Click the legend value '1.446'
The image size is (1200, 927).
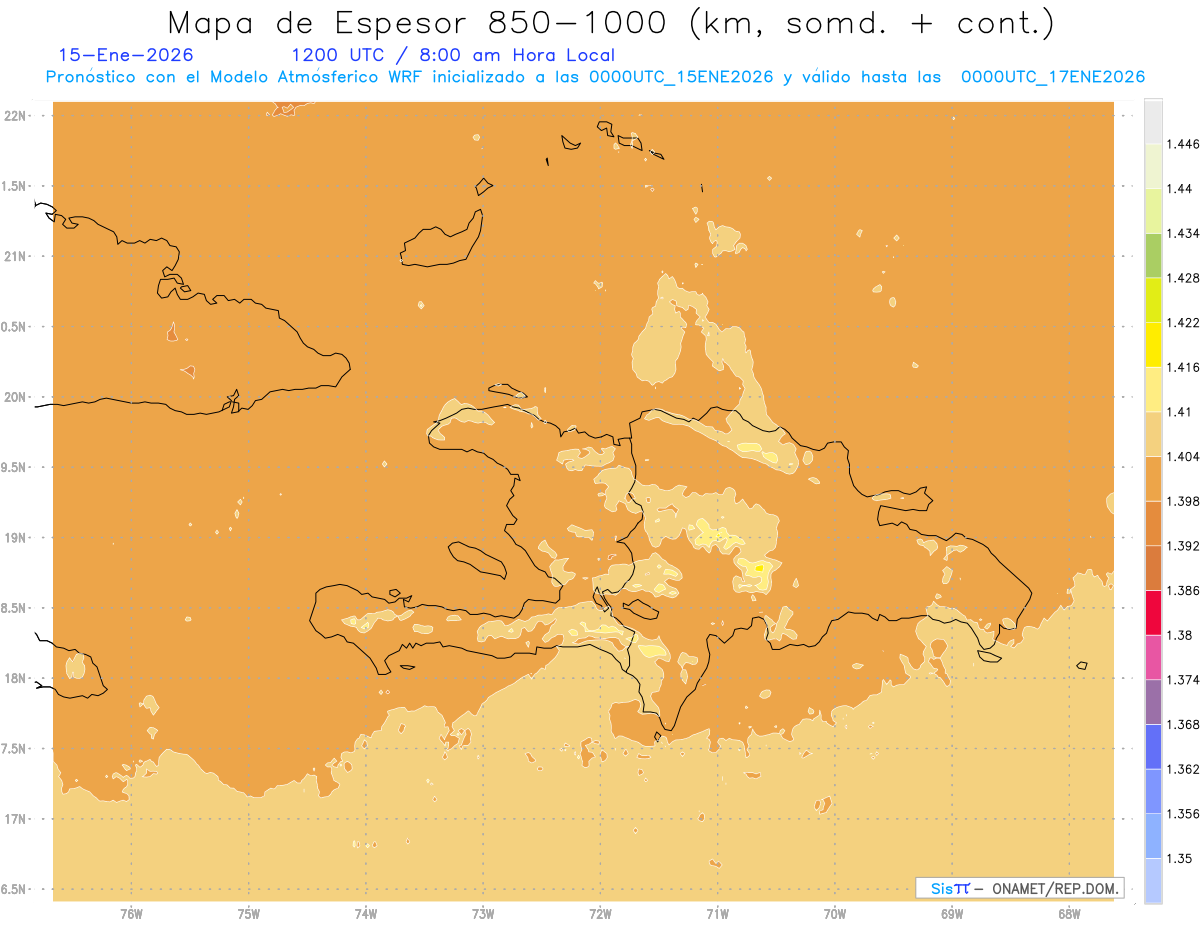click(1182, 144)
